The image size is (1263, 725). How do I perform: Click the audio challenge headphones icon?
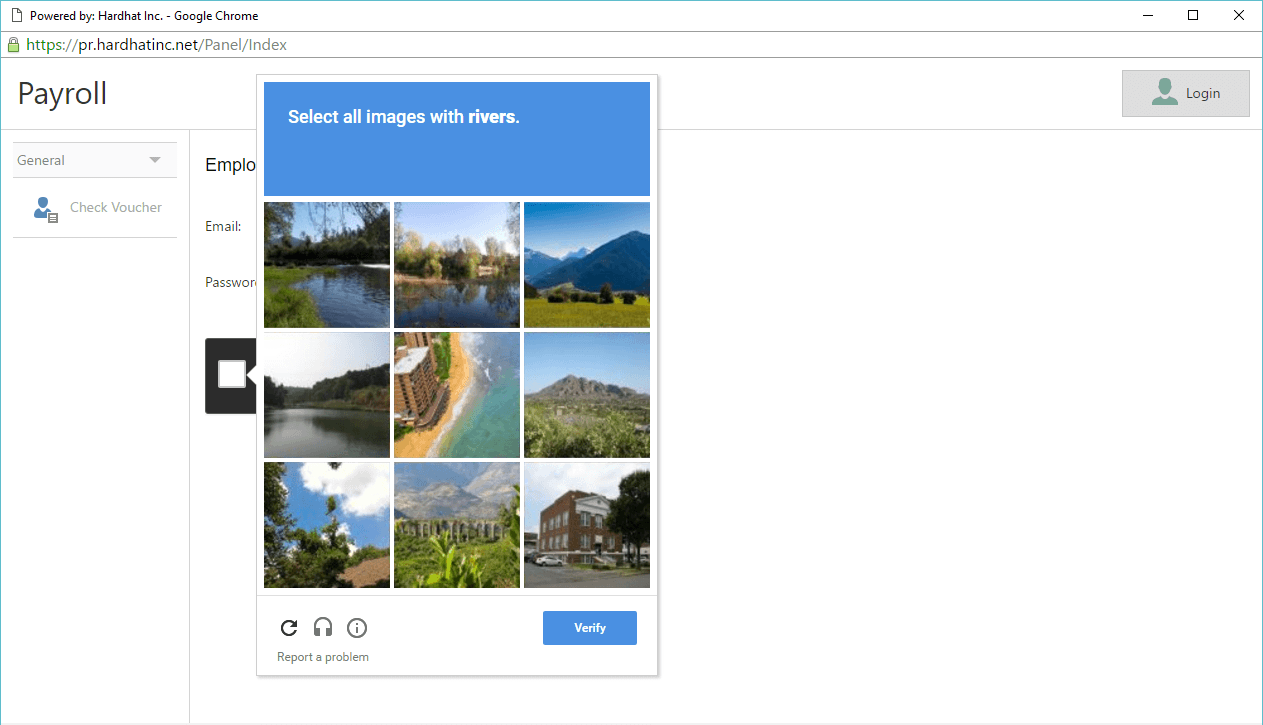322,628
